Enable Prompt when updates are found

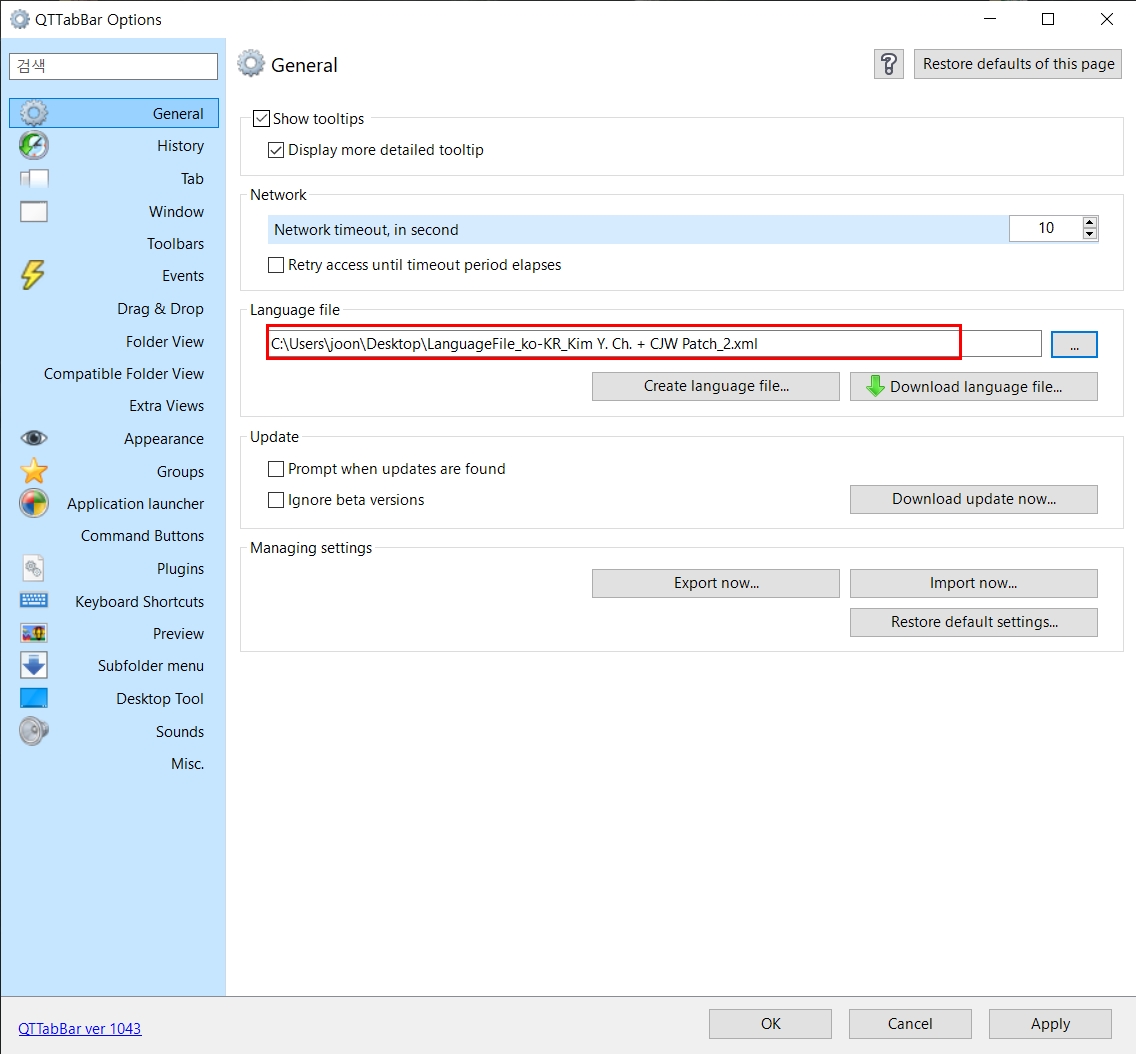(276, 469)
